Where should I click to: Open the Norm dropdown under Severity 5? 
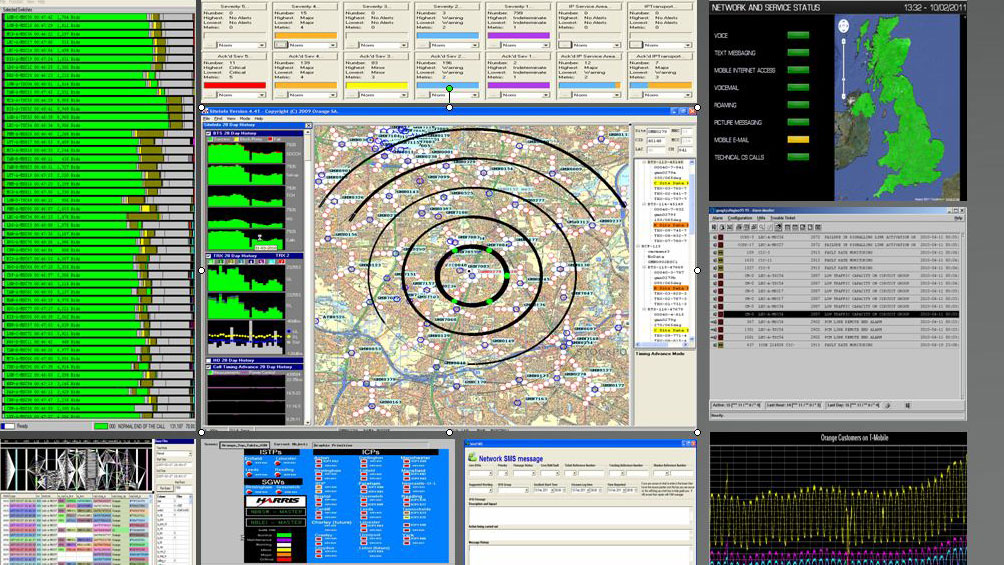pyautogui.click(x=241, y=45)
